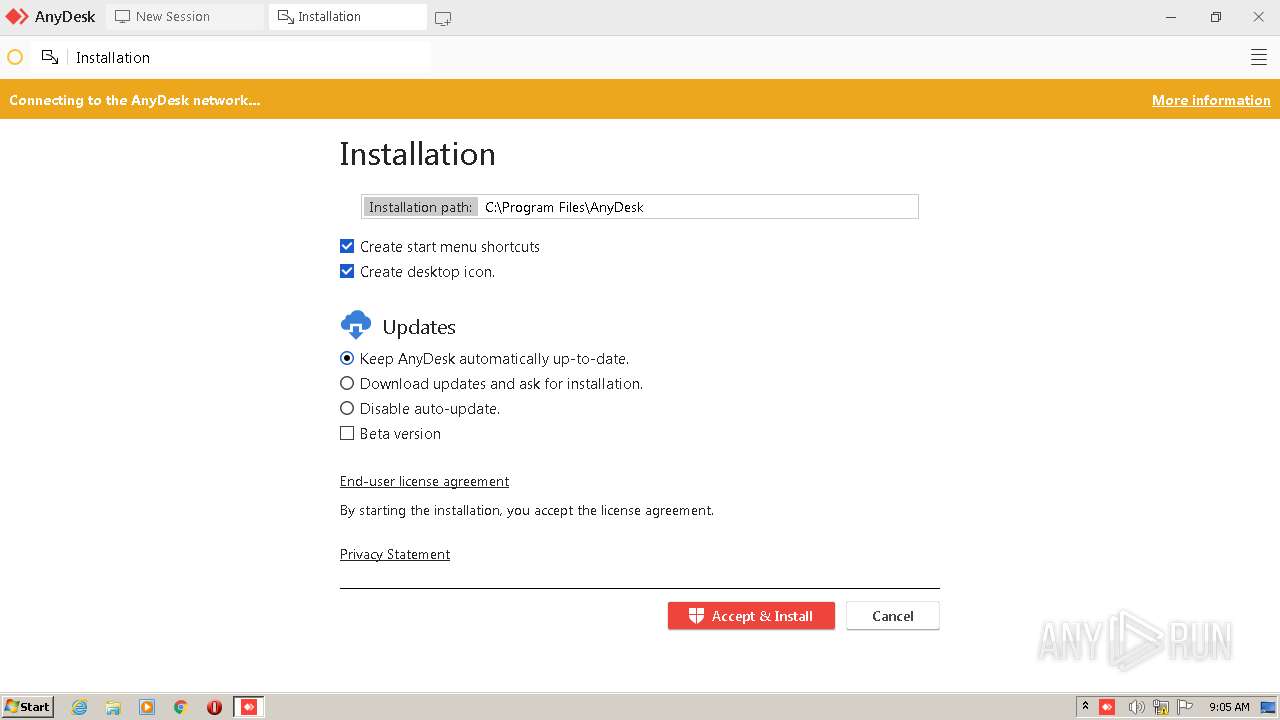Click the license acceptance notice text

tap(527, 510)
